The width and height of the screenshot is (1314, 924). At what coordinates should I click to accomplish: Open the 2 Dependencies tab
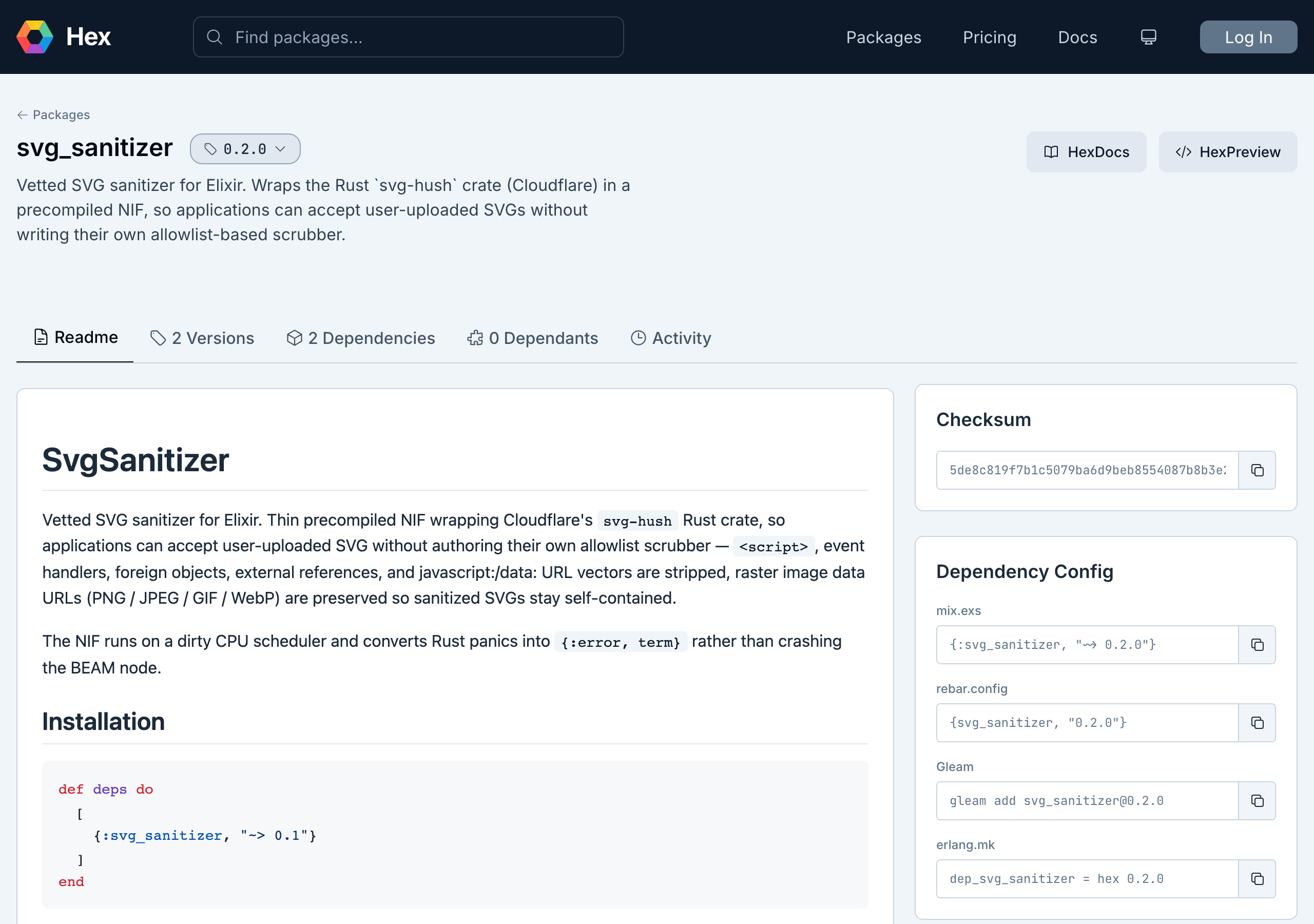tap(360, 338)
